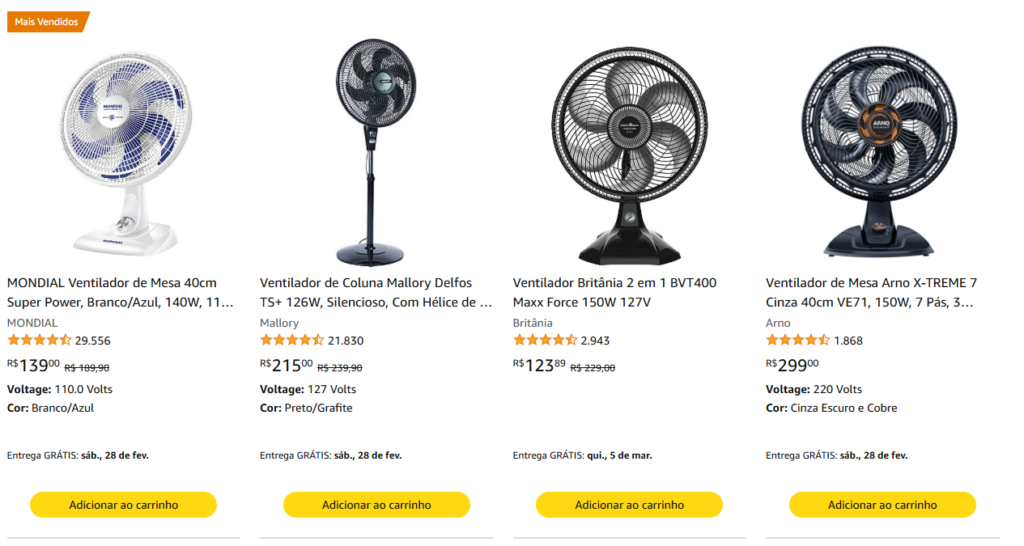Click the Arno fan star rating
The height and width of the screenshot is (546, 1024).
[798, 340]
